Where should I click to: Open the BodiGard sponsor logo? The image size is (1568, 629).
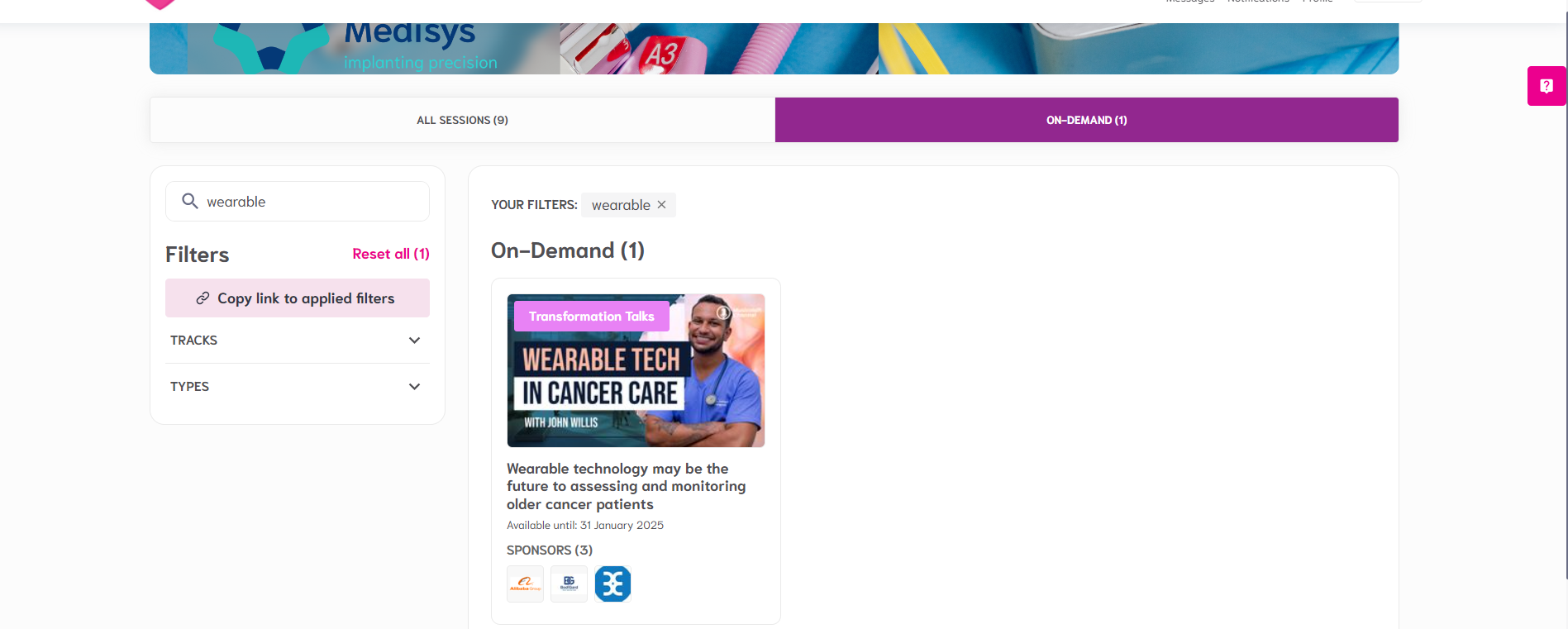(569, 584)
